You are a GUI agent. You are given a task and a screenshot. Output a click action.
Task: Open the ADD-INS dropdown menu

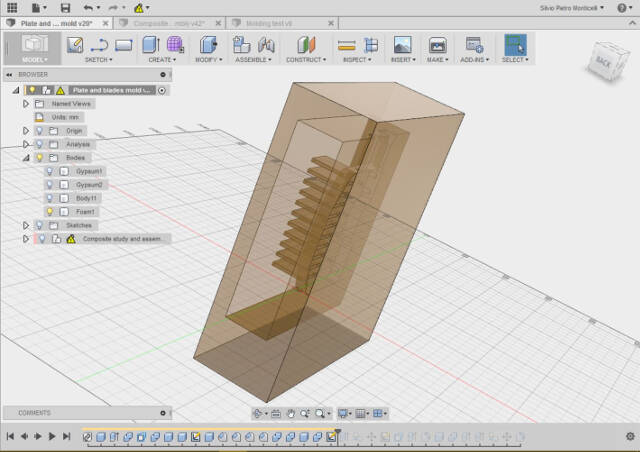pyautogui.click(x=475, y=60)
